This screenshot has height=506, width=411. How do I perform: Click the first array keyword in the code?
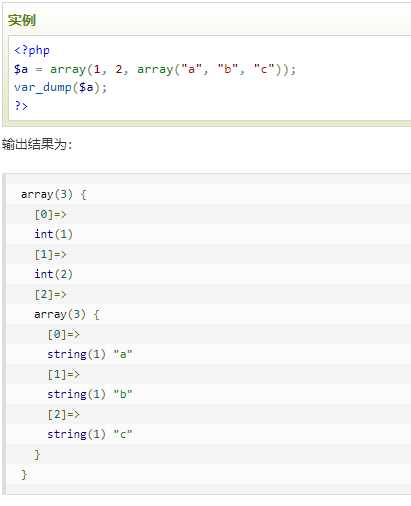click(68, 69)
